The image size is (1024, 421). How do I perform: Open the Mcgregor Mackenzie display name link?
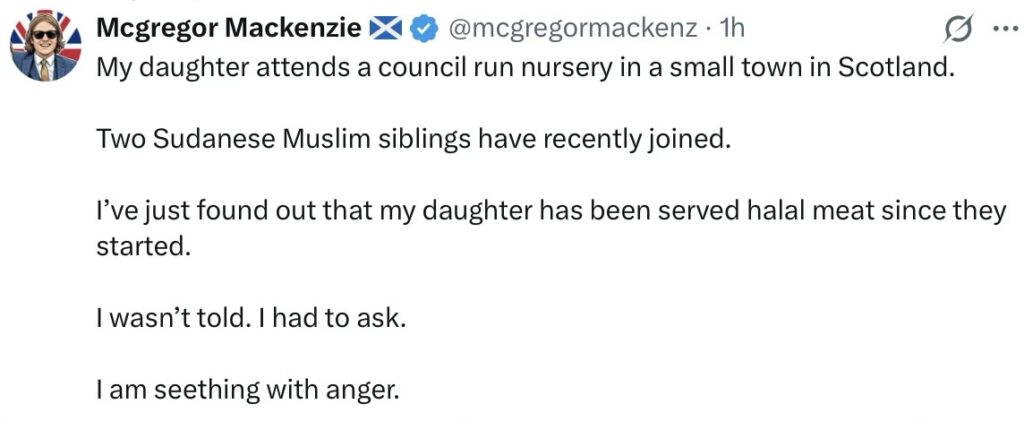coord(229,30)
